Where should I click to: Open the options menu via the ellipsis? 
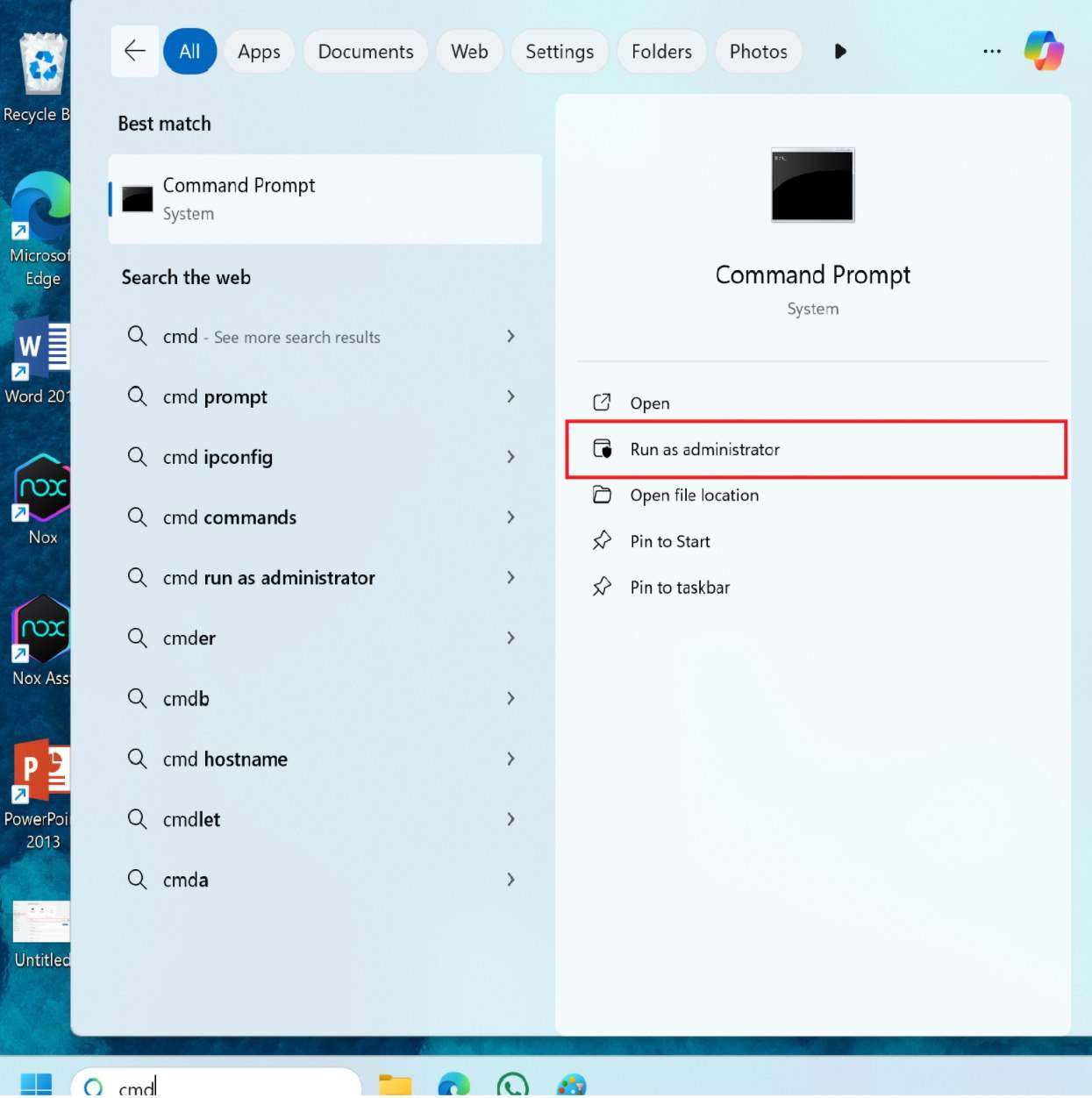pos(992,51)
